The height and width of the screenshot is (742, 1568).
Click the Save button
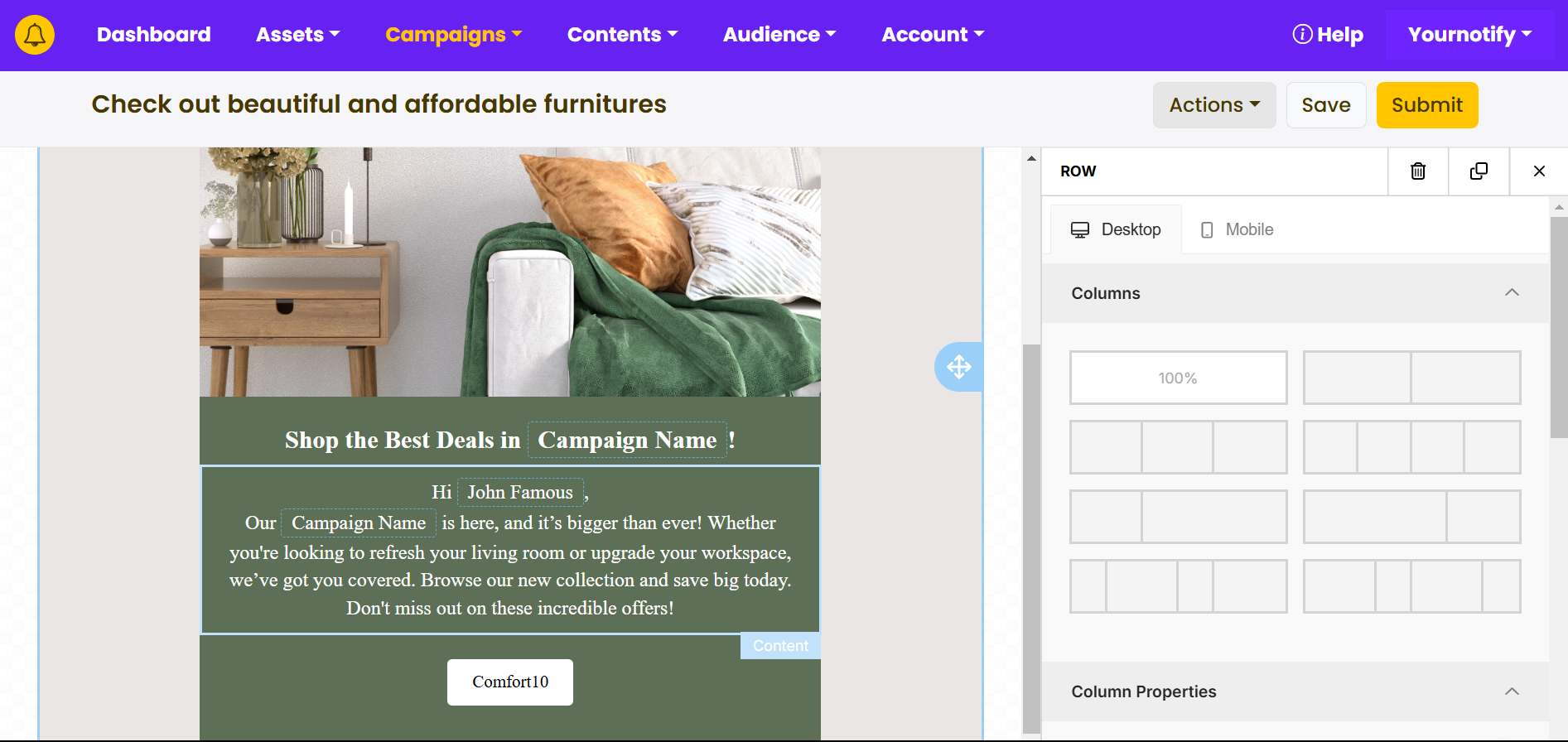pyautogui.click(x=1325, y=105)
